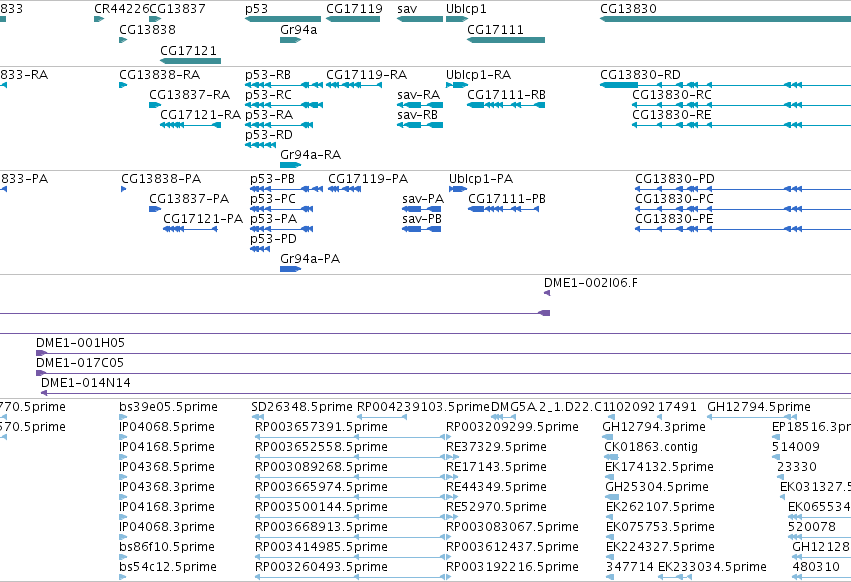The image size is (851, 582).
Task: Select the EK262107.5prime EST label
Action: coord(660,507)
